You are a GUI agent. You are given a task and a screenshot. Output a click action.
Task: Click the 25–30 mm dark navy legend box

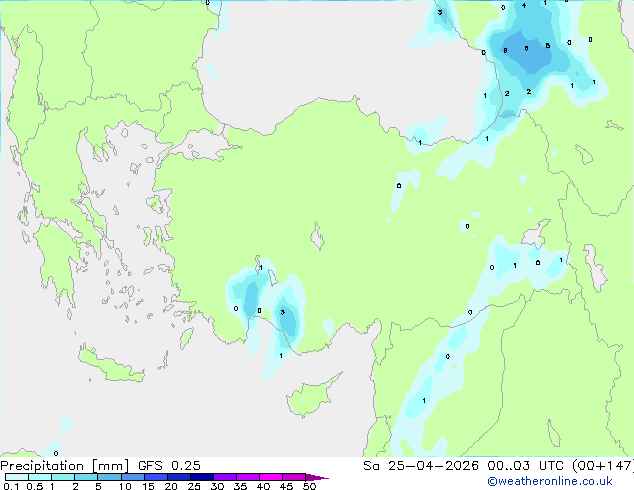[202, 477]
